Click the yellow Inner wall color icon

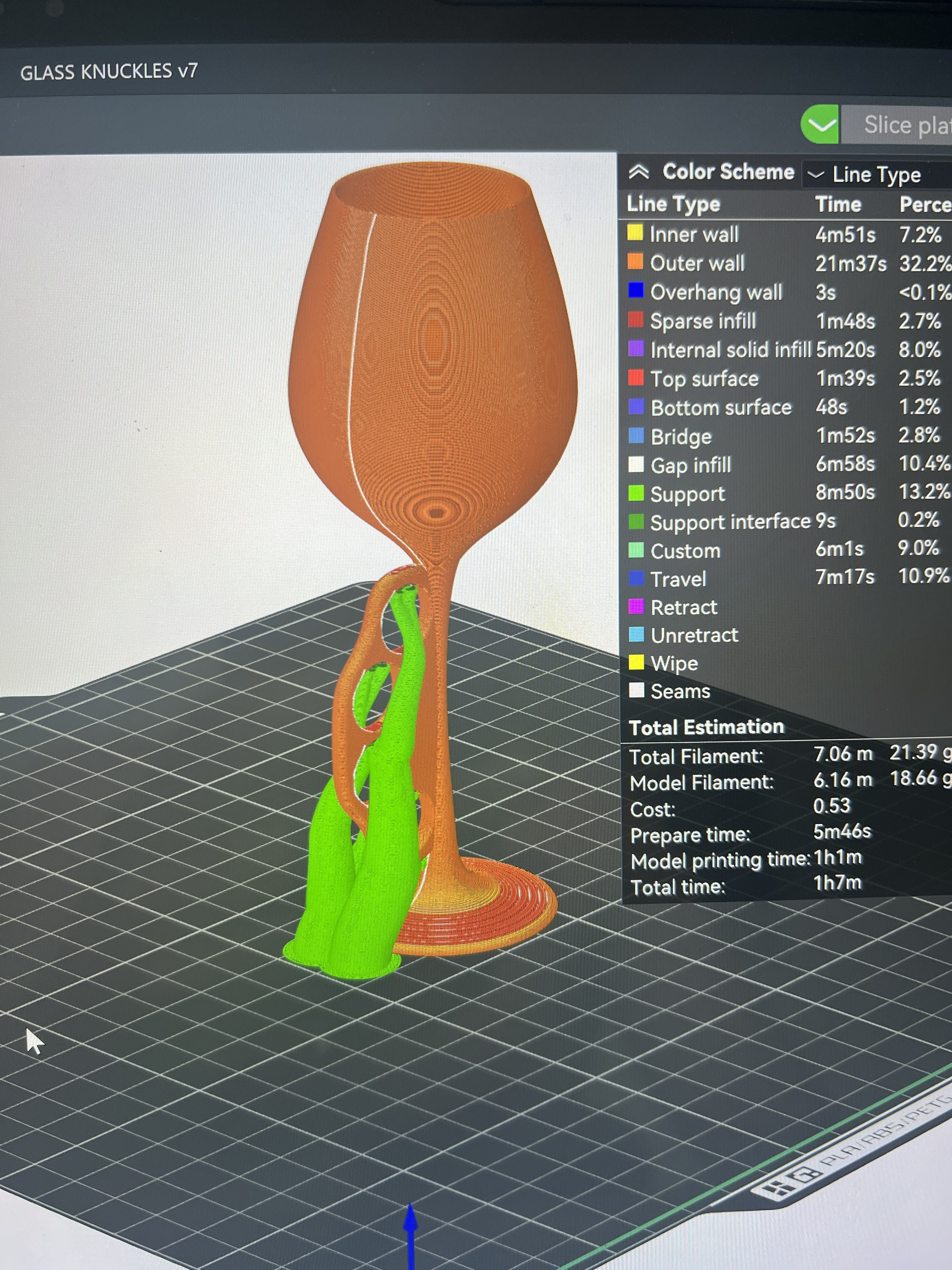tap(635, 233)
